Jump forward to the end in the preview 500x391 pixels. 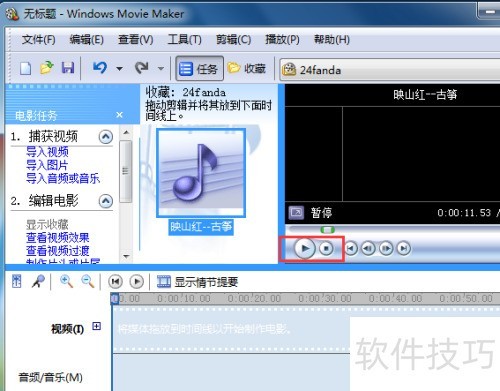pyautogui.click(x=404, y=249)
